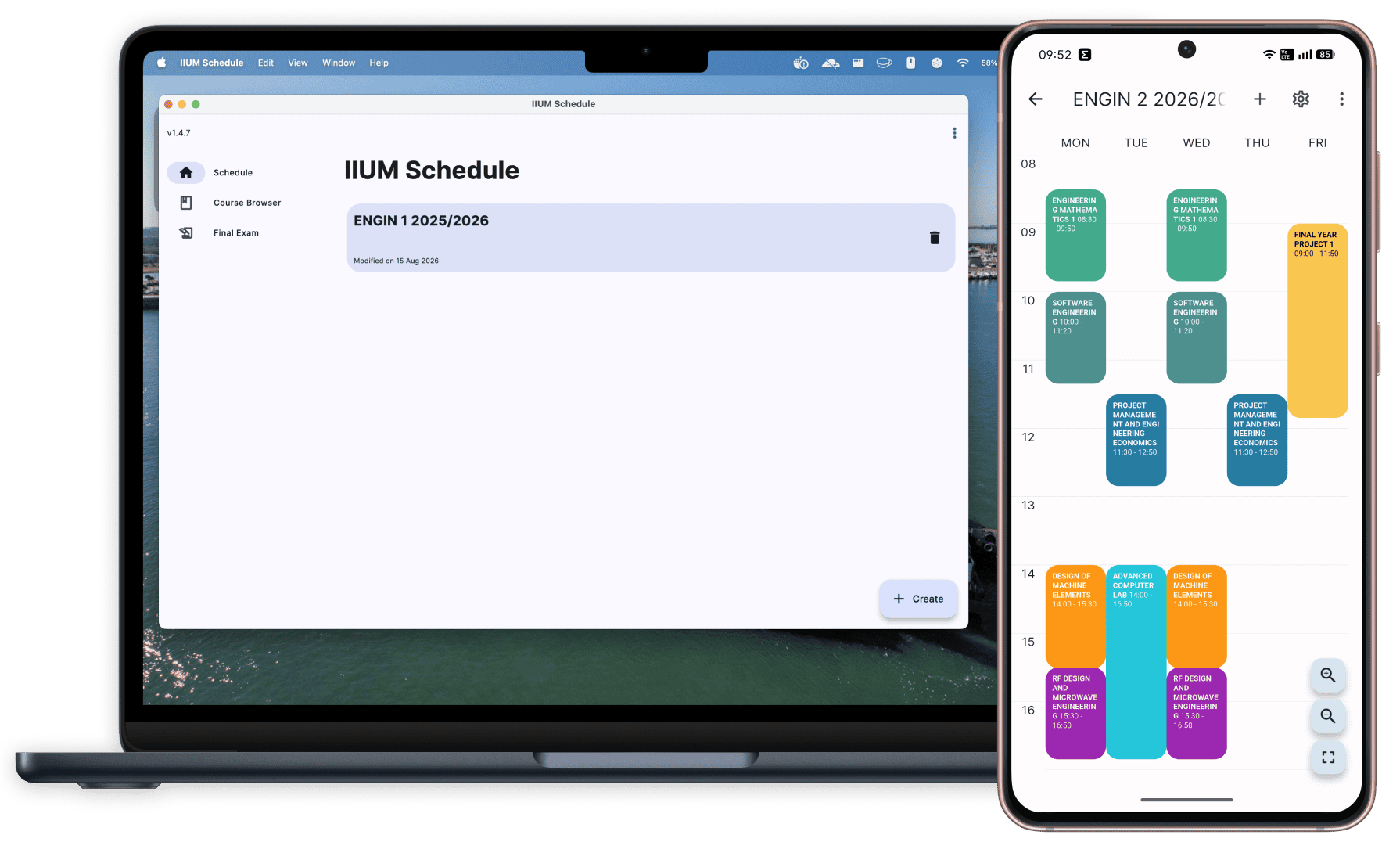Image resolution: width=1400 pixels, height=853 pixels.
Task: Select Monday RF Design and Microwave block
Action: click(1075, 713)
